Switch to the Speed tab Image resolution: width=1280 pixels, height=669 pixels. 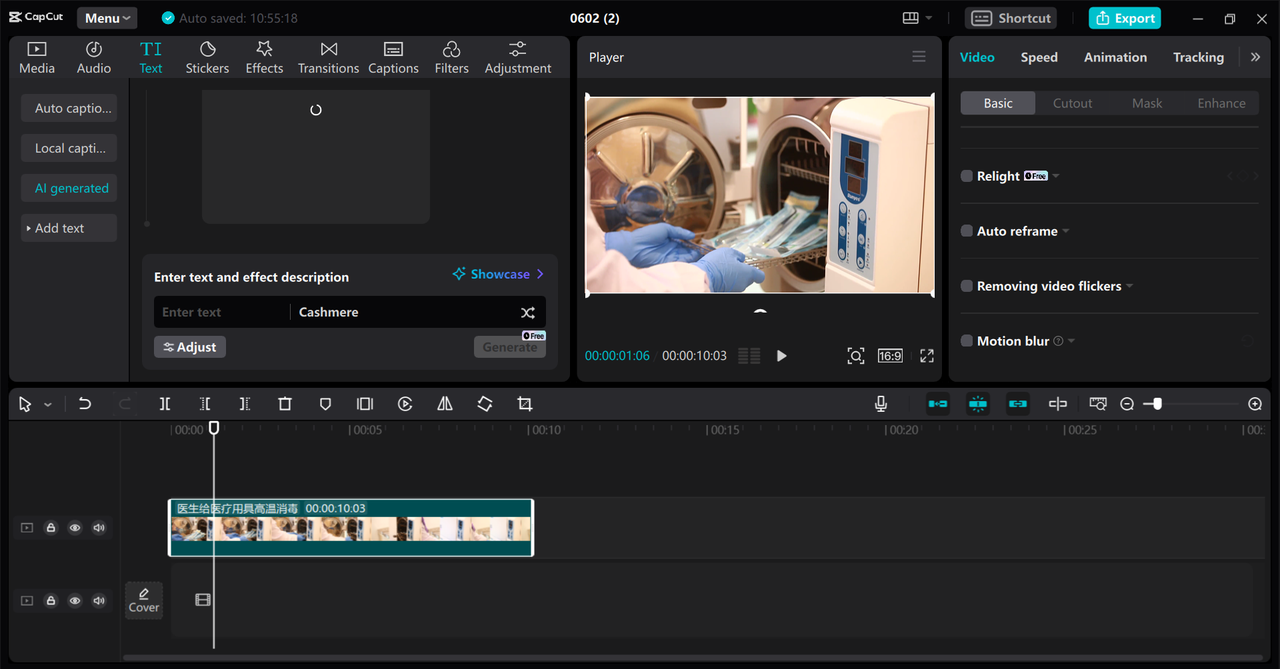(1039, 57)
